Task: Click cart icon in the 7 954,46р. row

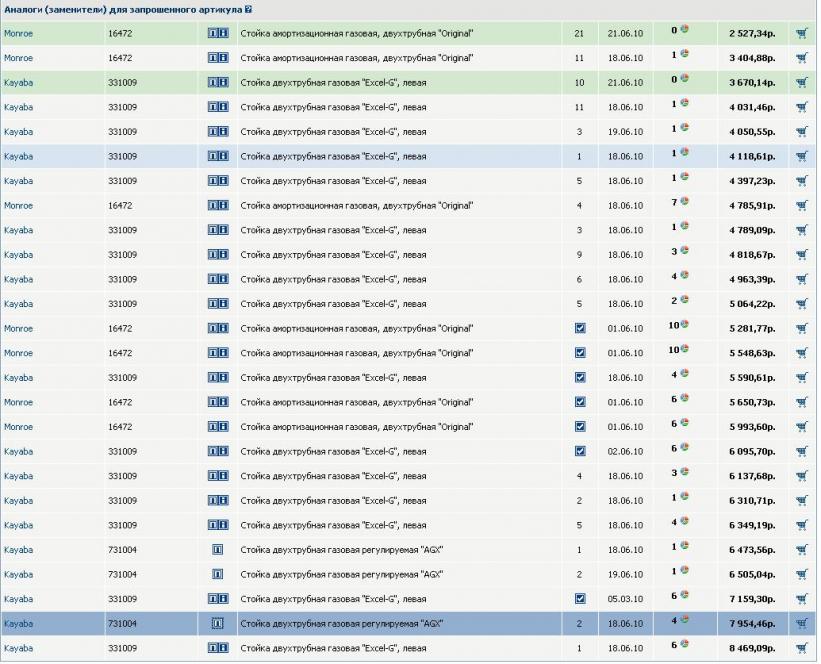Action: [x=801, y=623]
